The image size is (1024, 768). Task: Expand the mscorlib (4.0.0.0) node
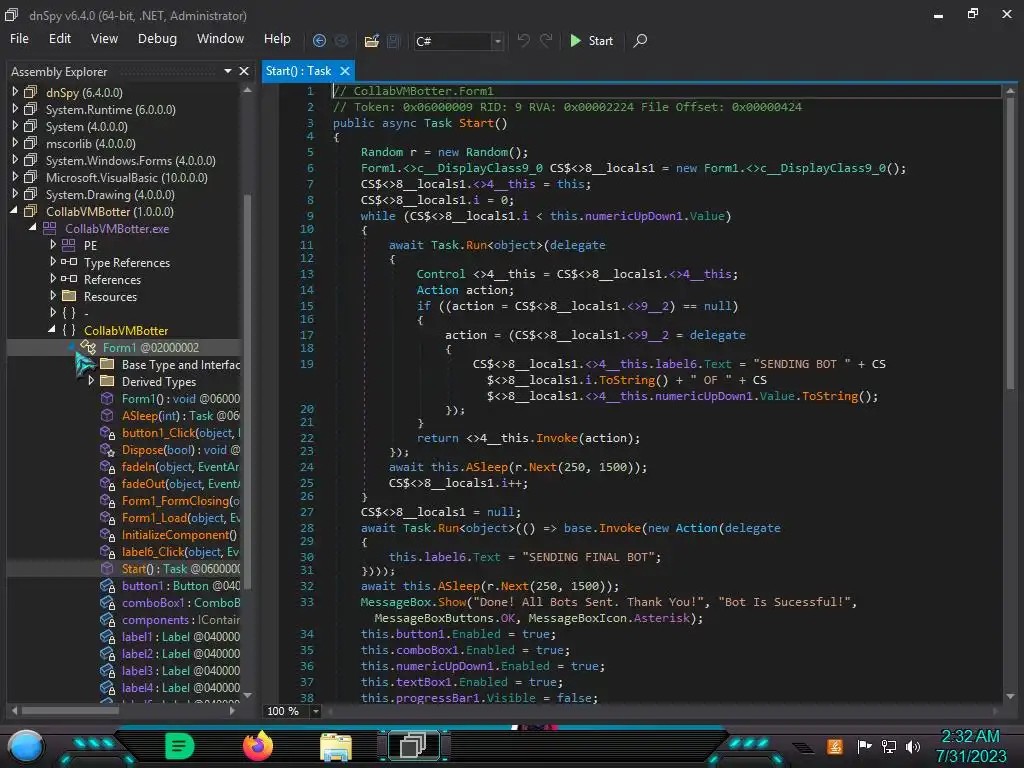click(x=15, y=143)
